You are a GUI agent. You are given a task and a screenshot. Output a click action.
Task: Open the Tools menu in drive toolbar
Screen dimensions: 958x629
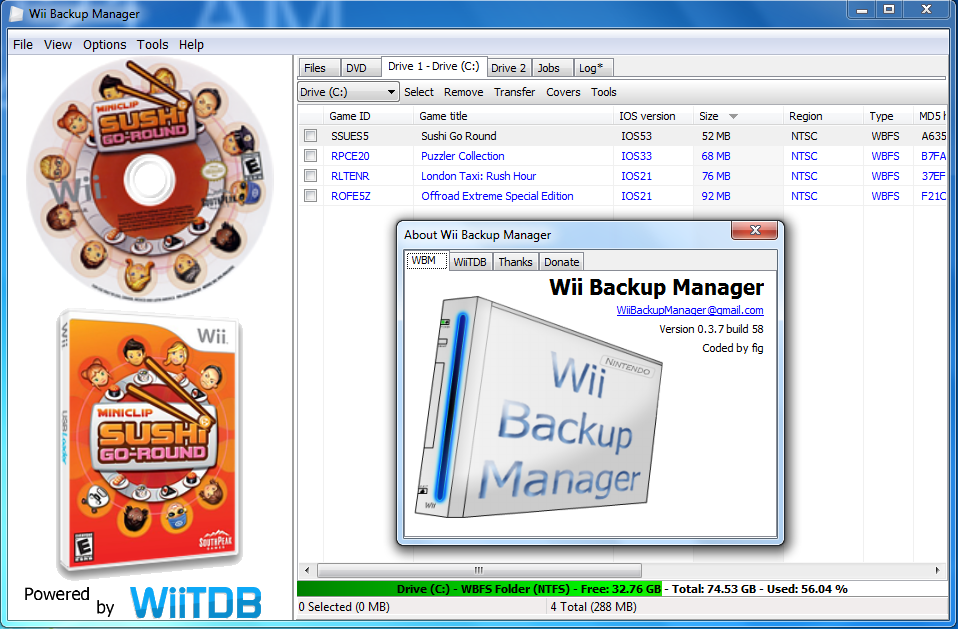tap(604, 92)
